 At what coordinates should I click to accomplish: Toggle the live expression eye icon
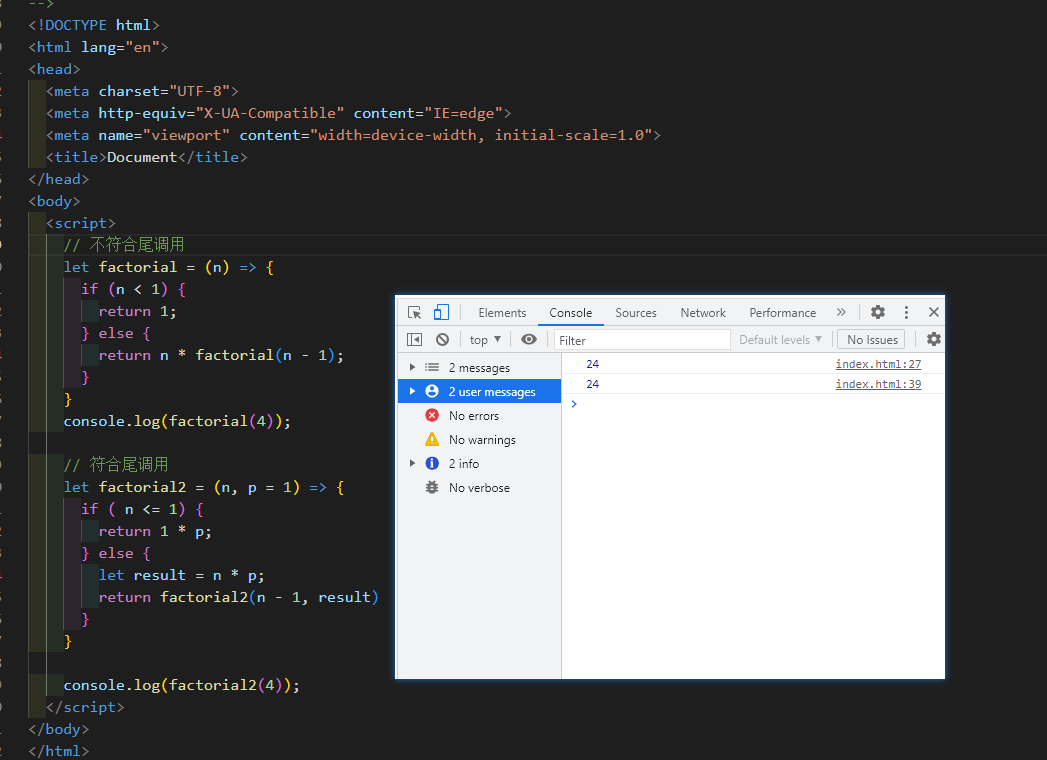point(529,339)
